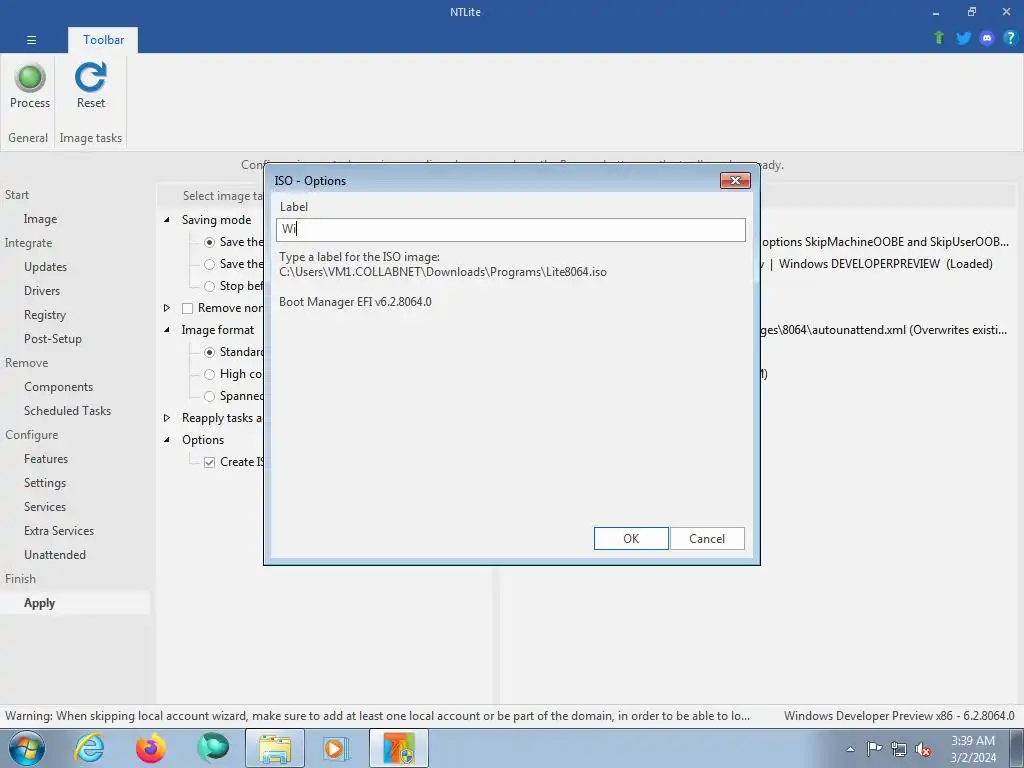Click the green update arrow icon

click(x=939, y=38)
